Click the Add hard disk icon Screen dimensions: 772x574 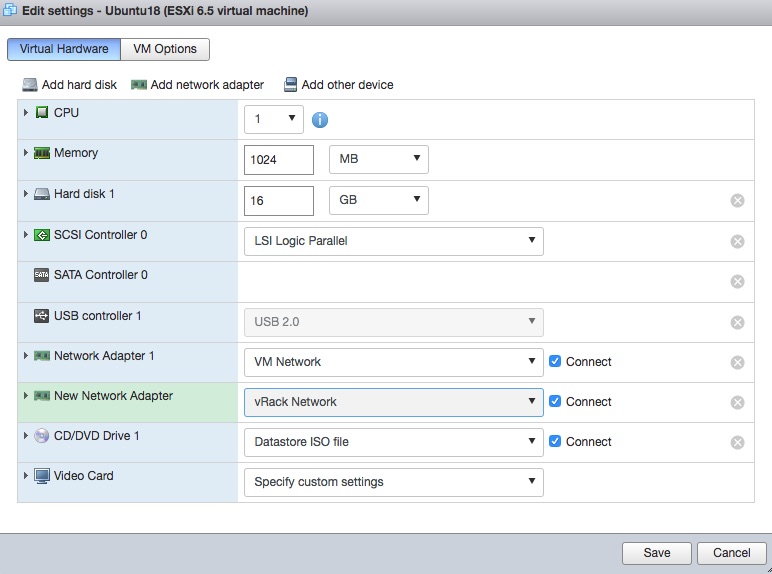tap(30, 85)
